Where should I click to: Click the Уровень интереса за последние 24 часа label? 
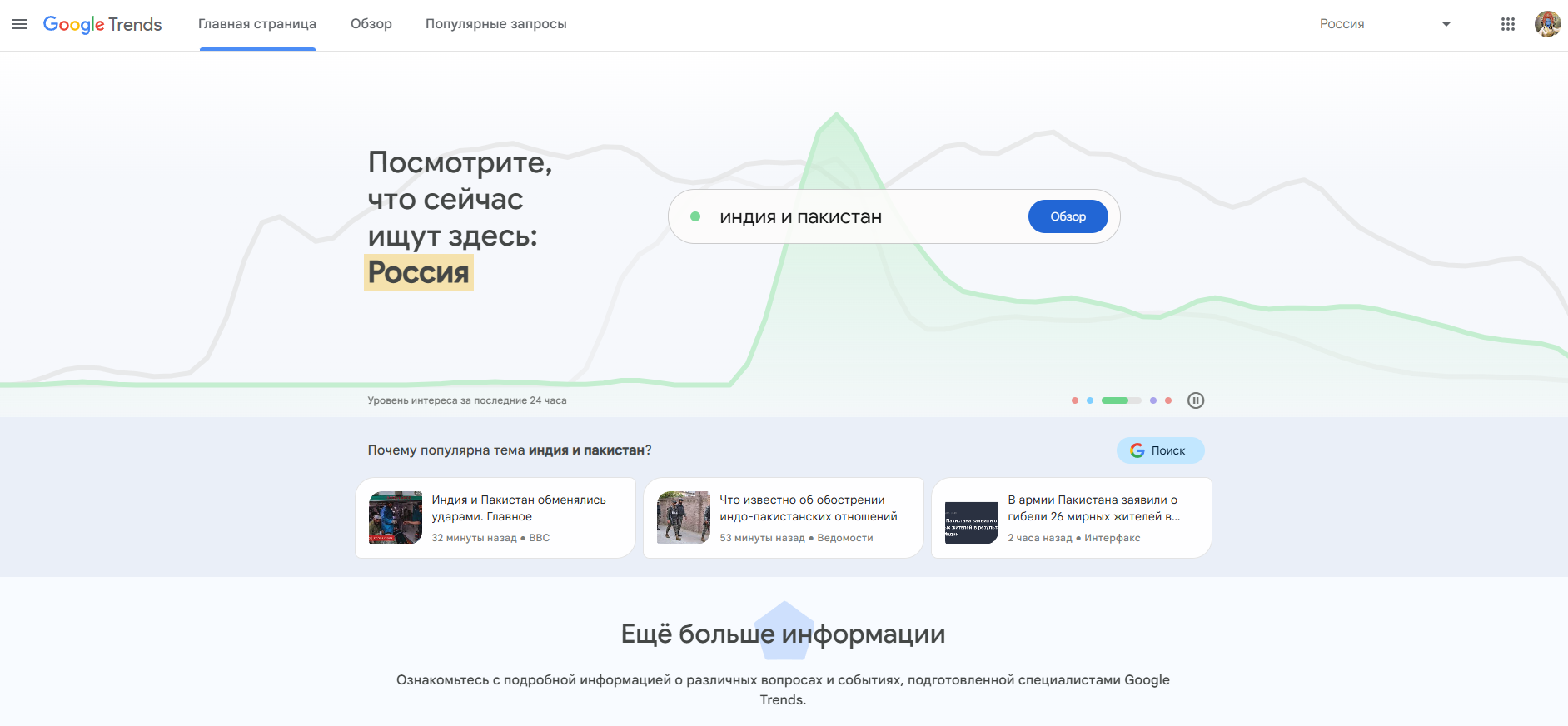(x=467, y=400)
